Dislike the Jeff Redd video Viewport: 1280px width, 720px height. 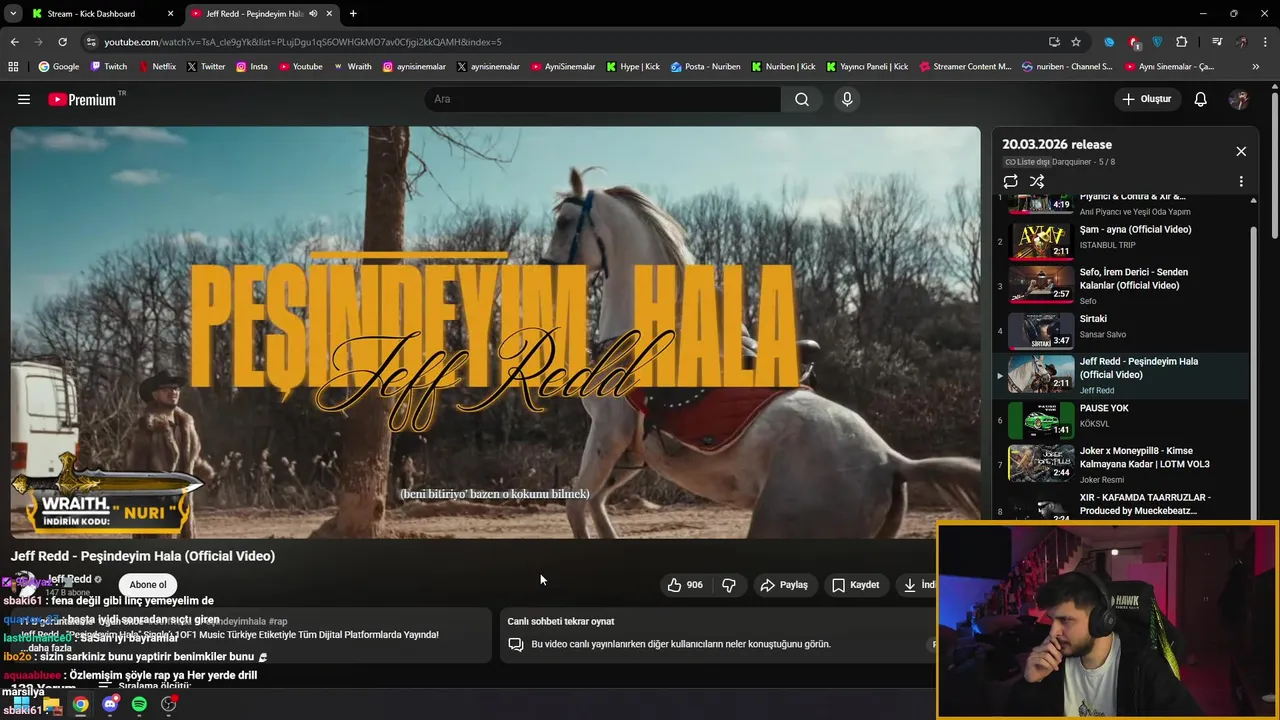pyautogui.click(x=729, y=585)
